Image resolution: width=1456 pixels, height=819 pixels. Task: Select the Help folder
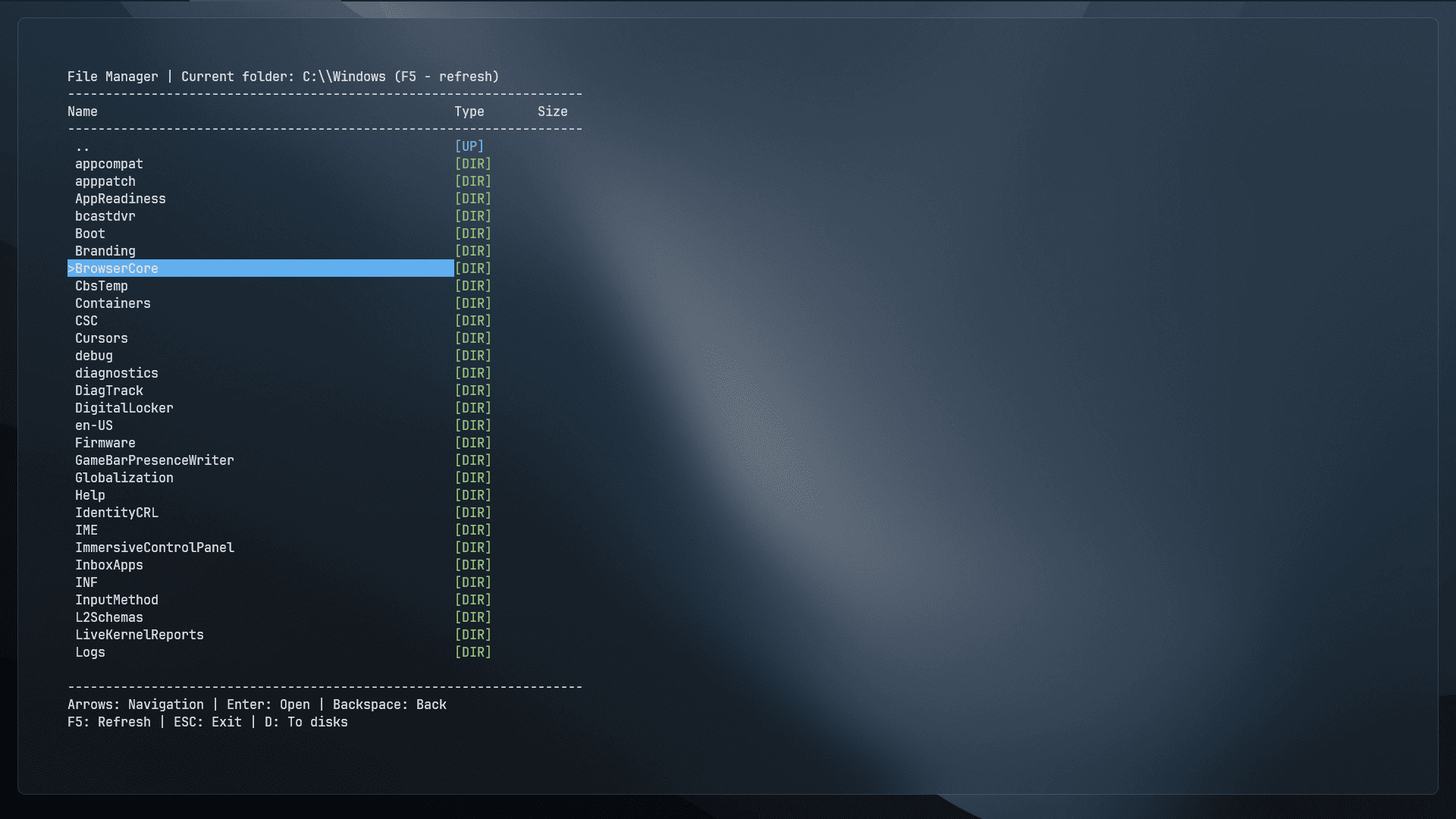90,495
